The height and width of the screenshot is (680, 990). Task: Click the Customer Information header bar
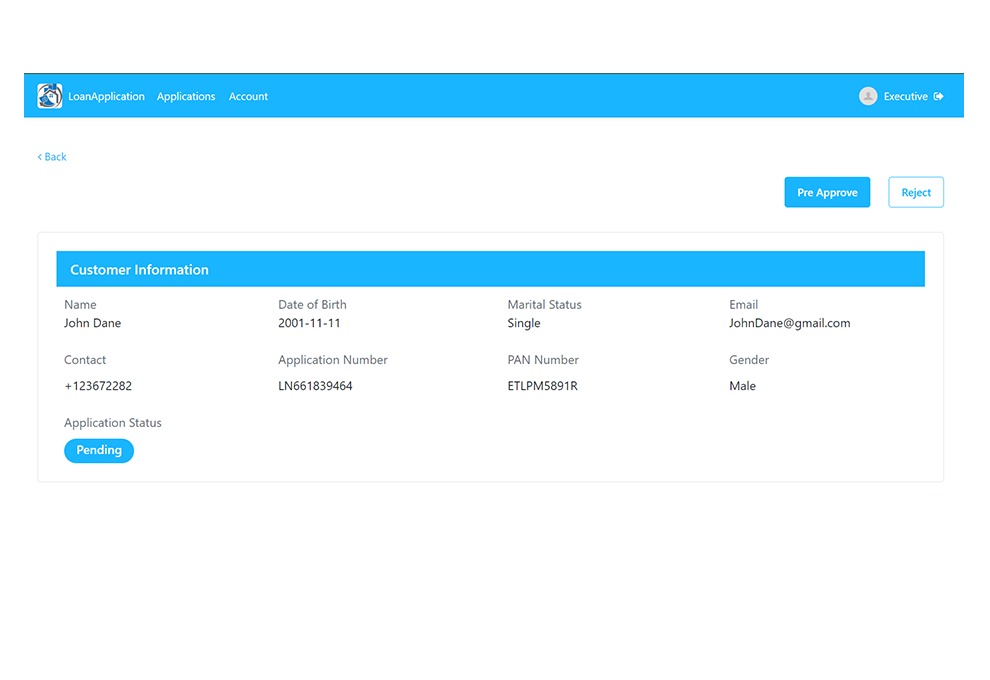point(490,269)
